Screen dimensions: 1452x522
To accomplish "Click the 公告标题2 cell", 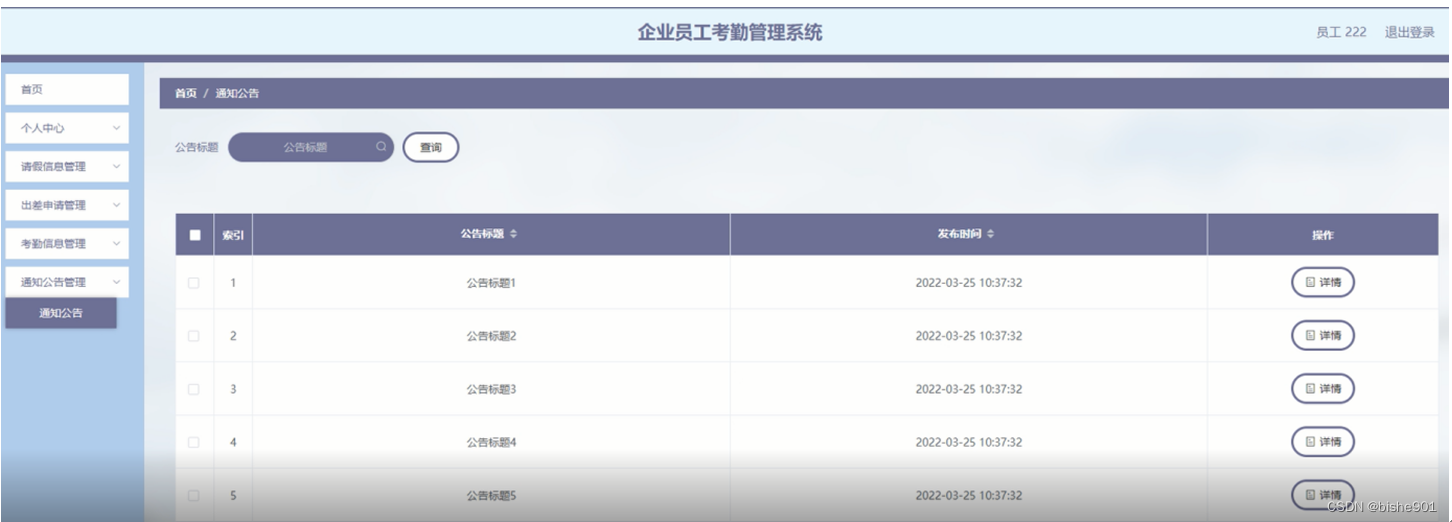I will tap(491, 336).
